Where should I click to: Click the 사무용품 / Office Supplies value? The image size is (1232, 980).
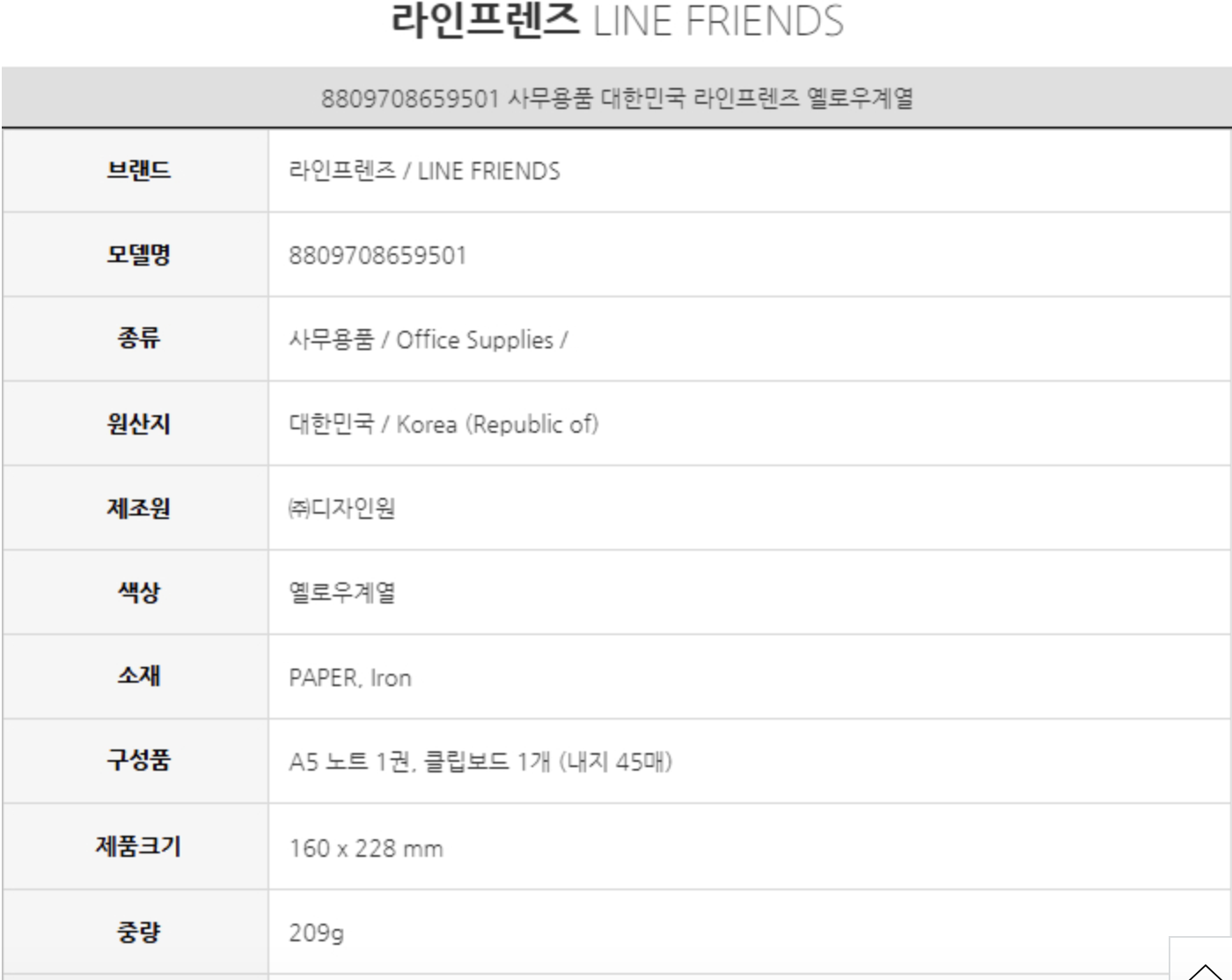[428, 340]
